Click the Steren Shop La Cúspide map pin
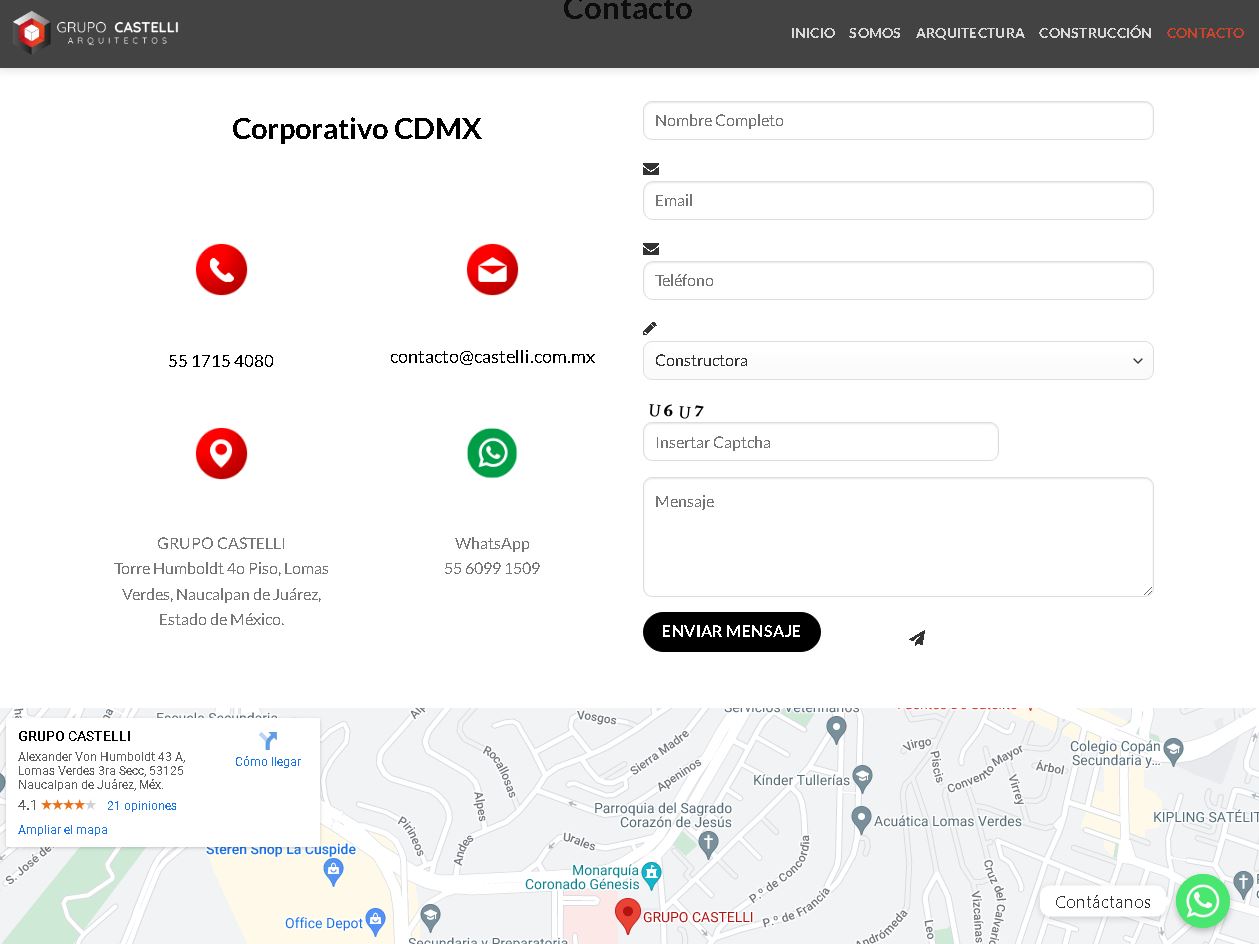The height and width of the screenshot is (944, 1259). tap(334, 872)
